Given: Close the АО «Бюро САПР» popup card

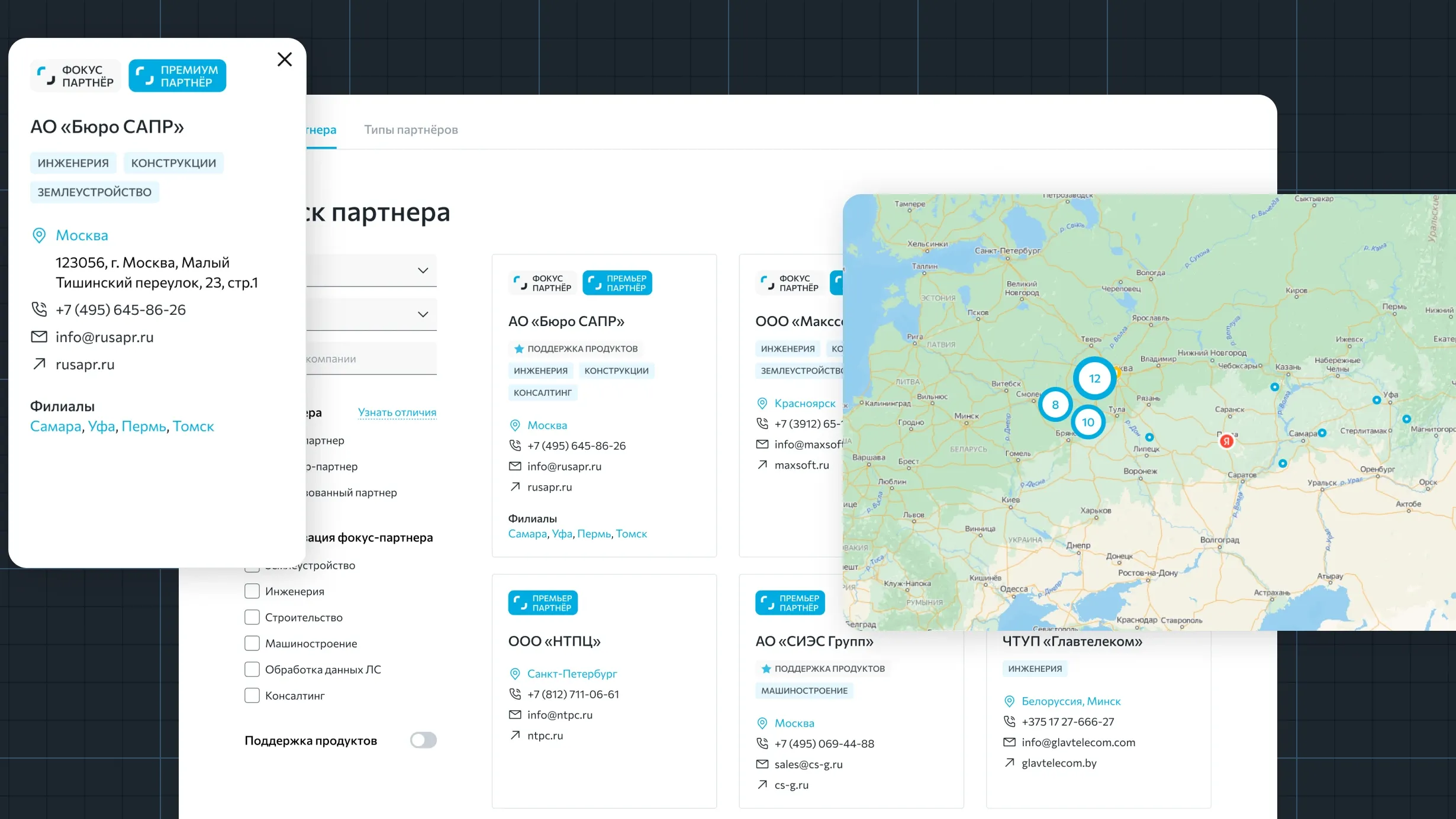Looking at the screenshot, I should [285, 59].
